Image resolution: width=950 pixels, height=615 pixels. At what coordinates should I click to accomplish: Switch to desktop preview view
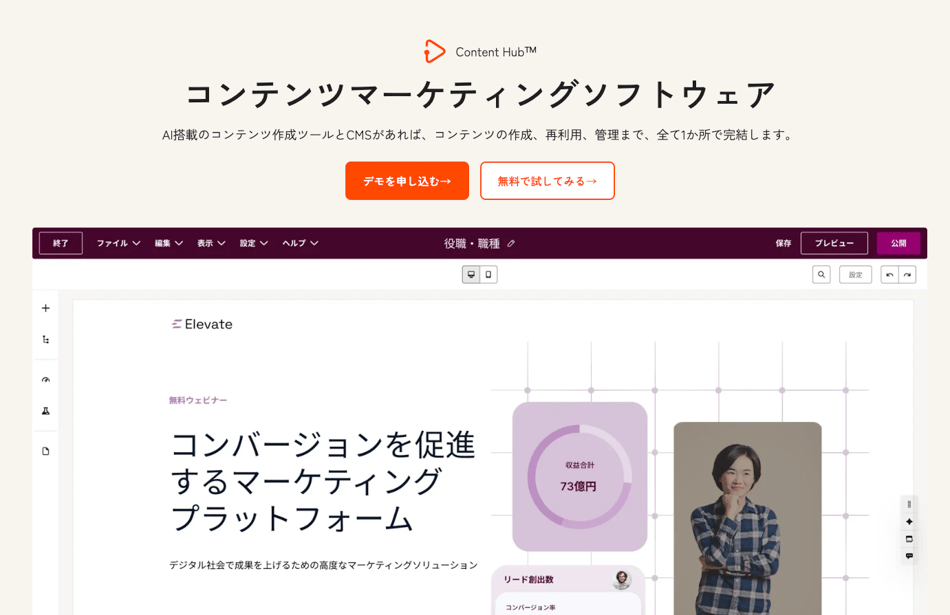(471, 274)
